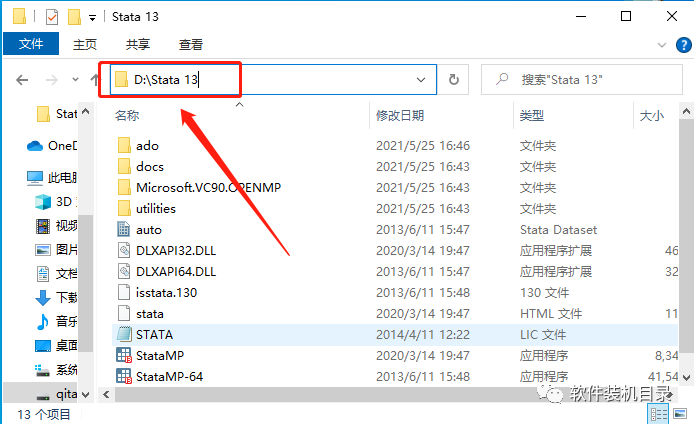
Task: Click the 2014/4/11 12:22 date cell
Action: click(423, 335)
